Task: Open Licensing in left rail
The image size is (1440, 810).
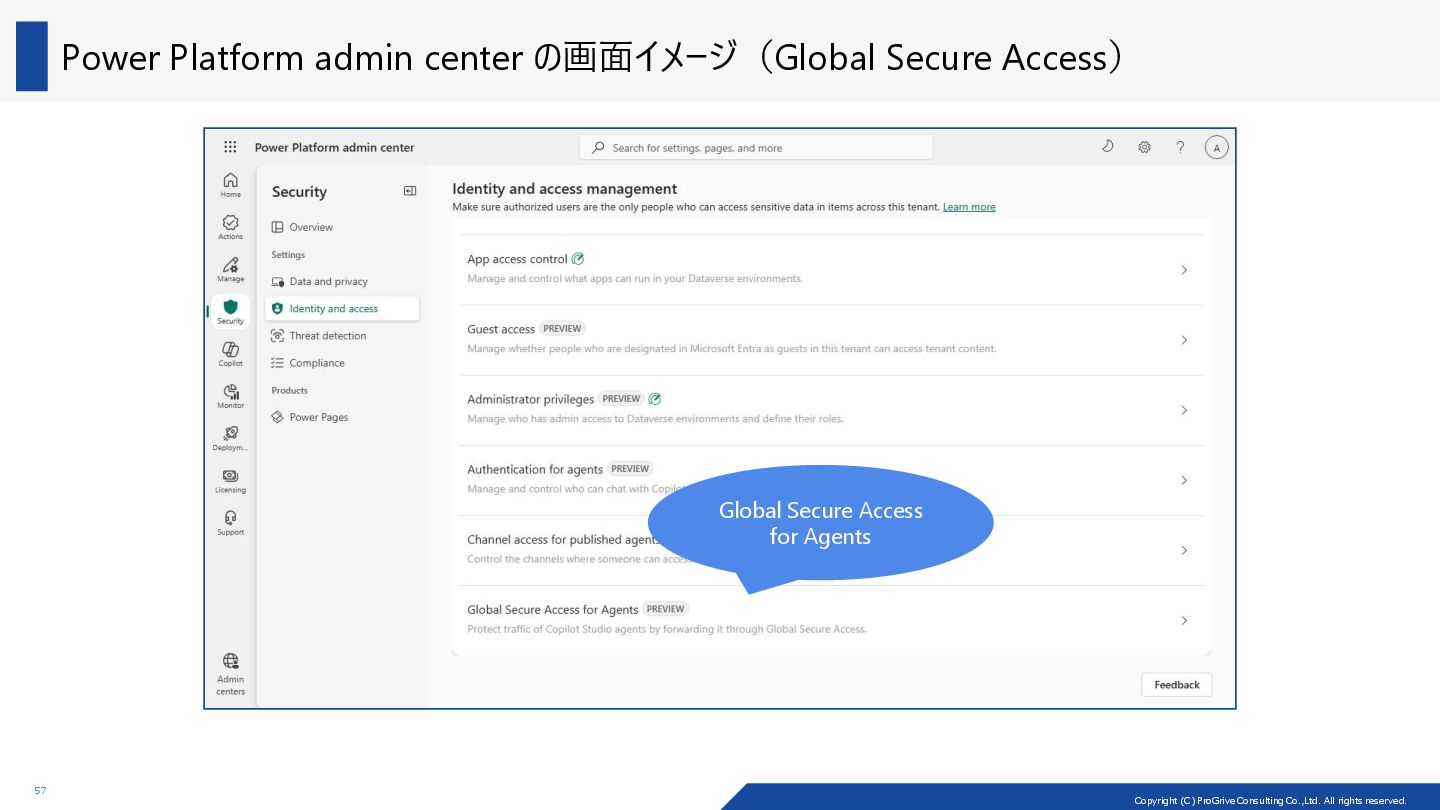Action: [x=230, y=480]
